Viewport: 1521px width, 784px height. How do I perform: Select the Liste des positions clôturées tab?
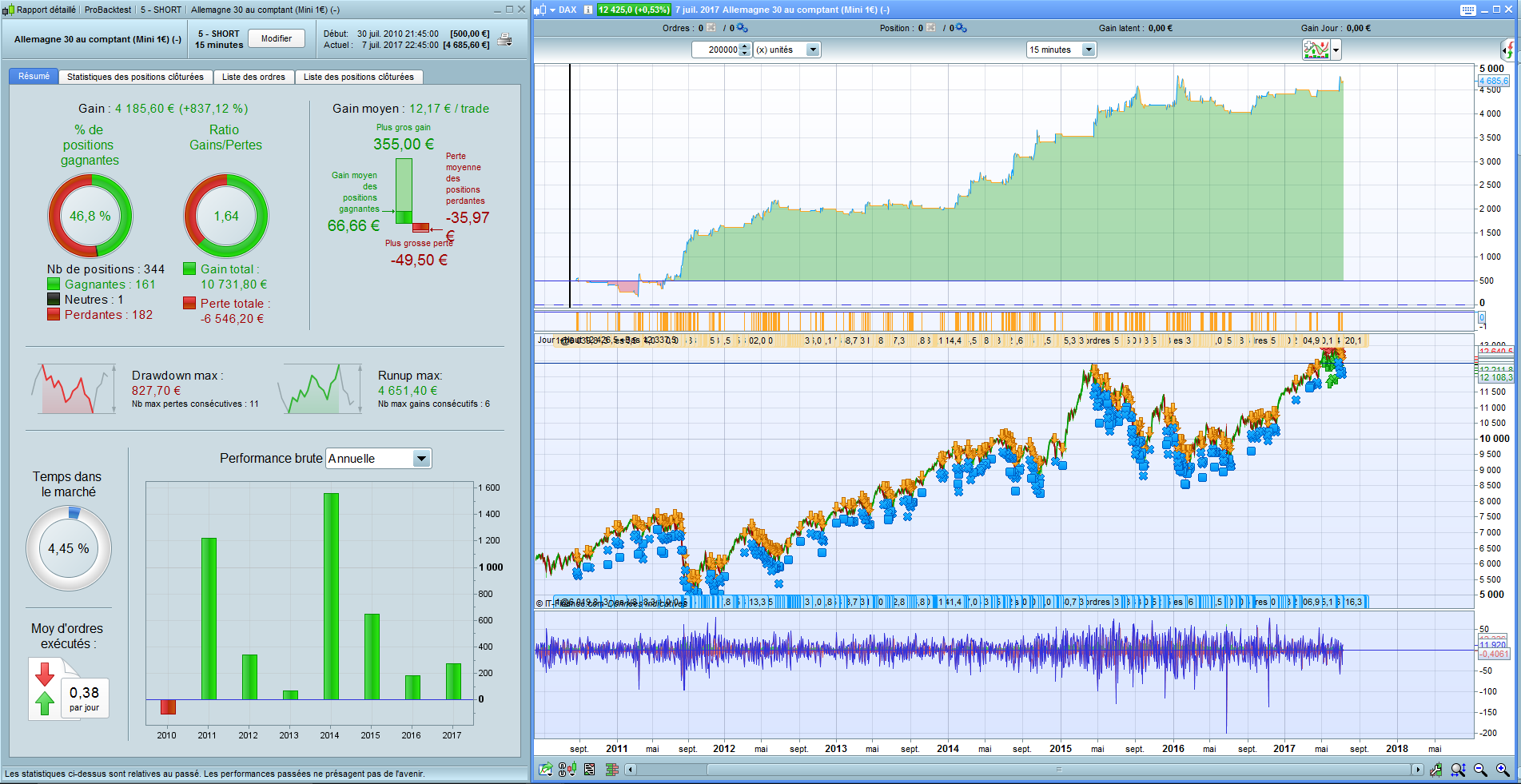point(359,77)
